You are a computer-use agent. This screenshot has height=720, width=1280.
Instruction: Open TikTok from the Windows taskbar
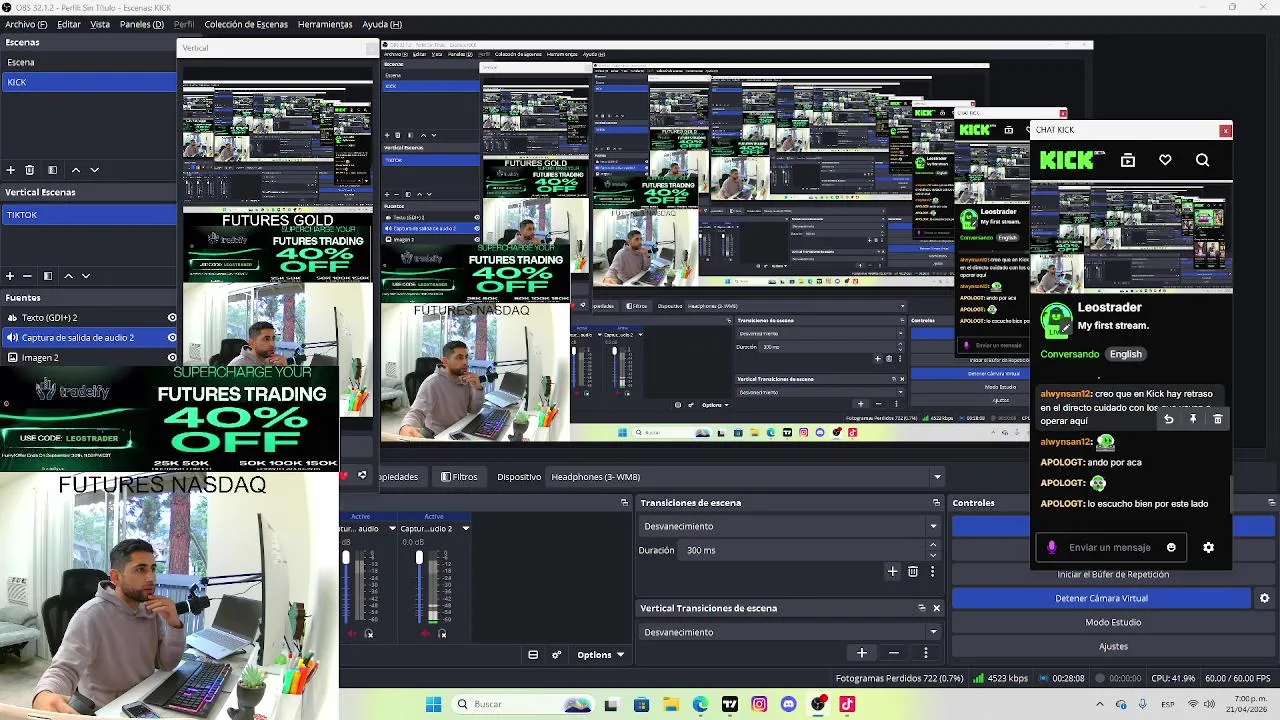click(x=847, y=704)
